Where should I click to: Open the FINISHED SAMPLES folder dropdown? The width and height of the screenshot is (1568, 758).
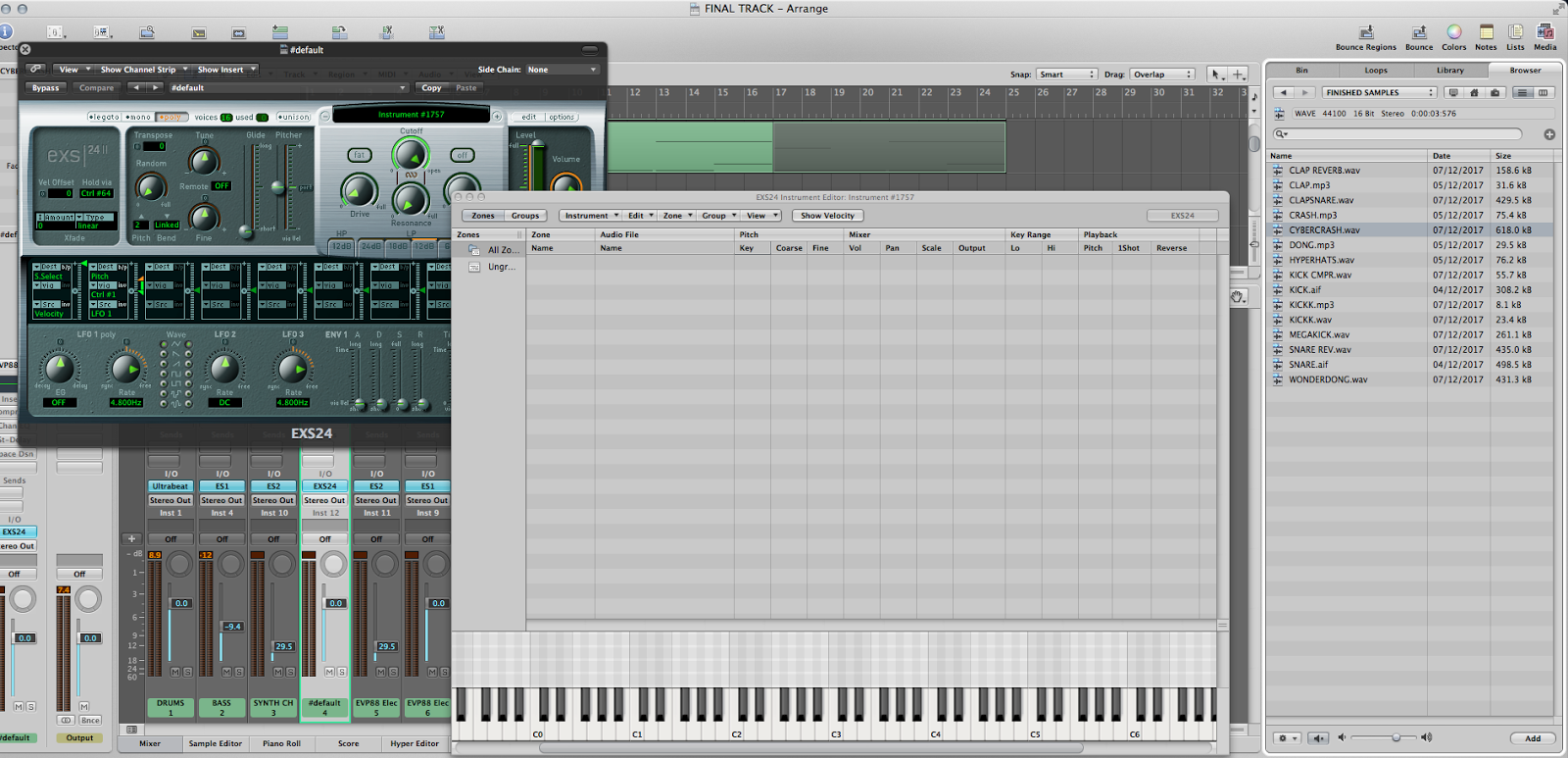[1379, 92]
